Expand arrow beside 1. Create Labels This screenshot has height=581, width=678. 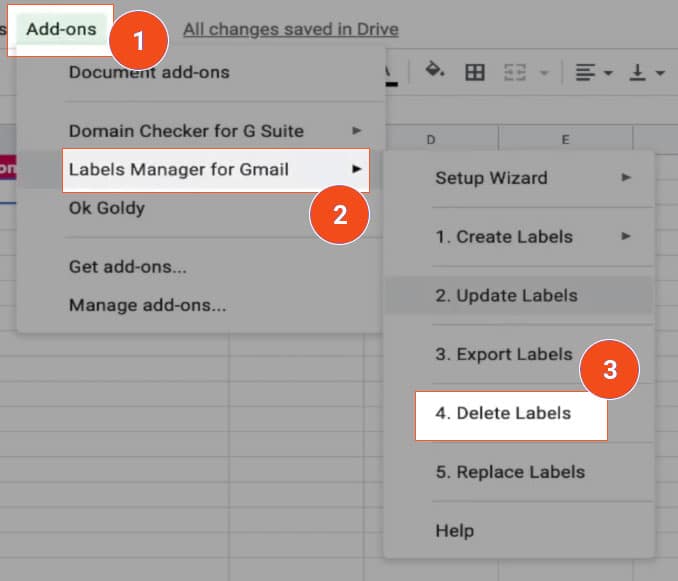coord(626,236)
